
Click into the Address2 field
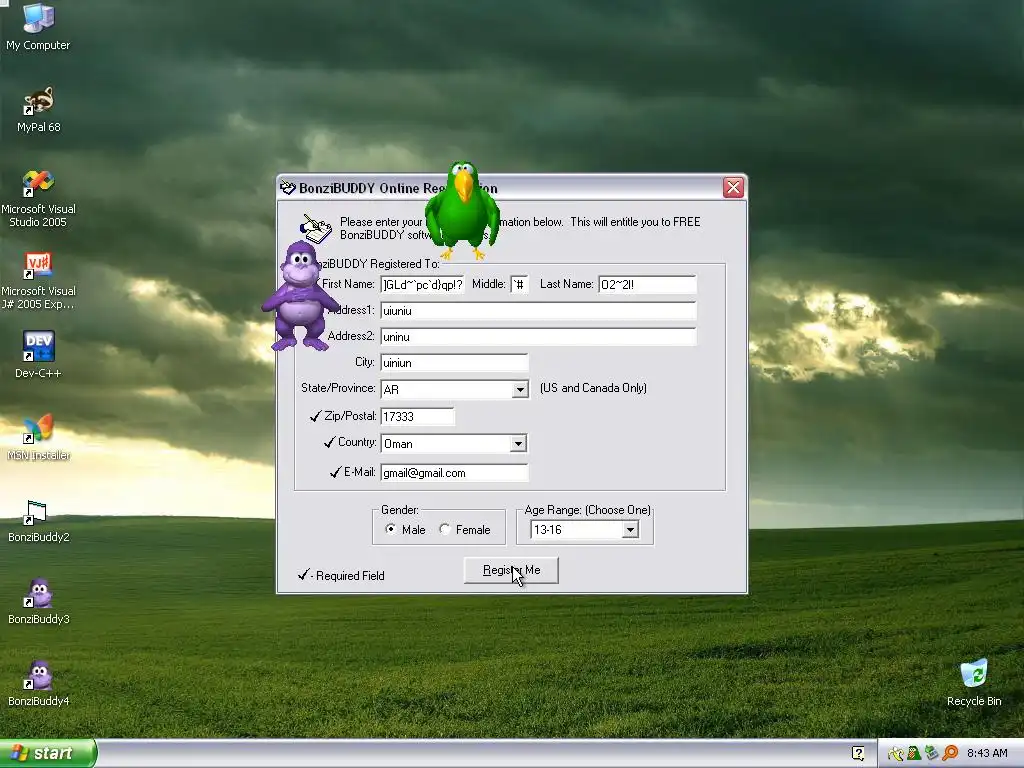point(538,336)
